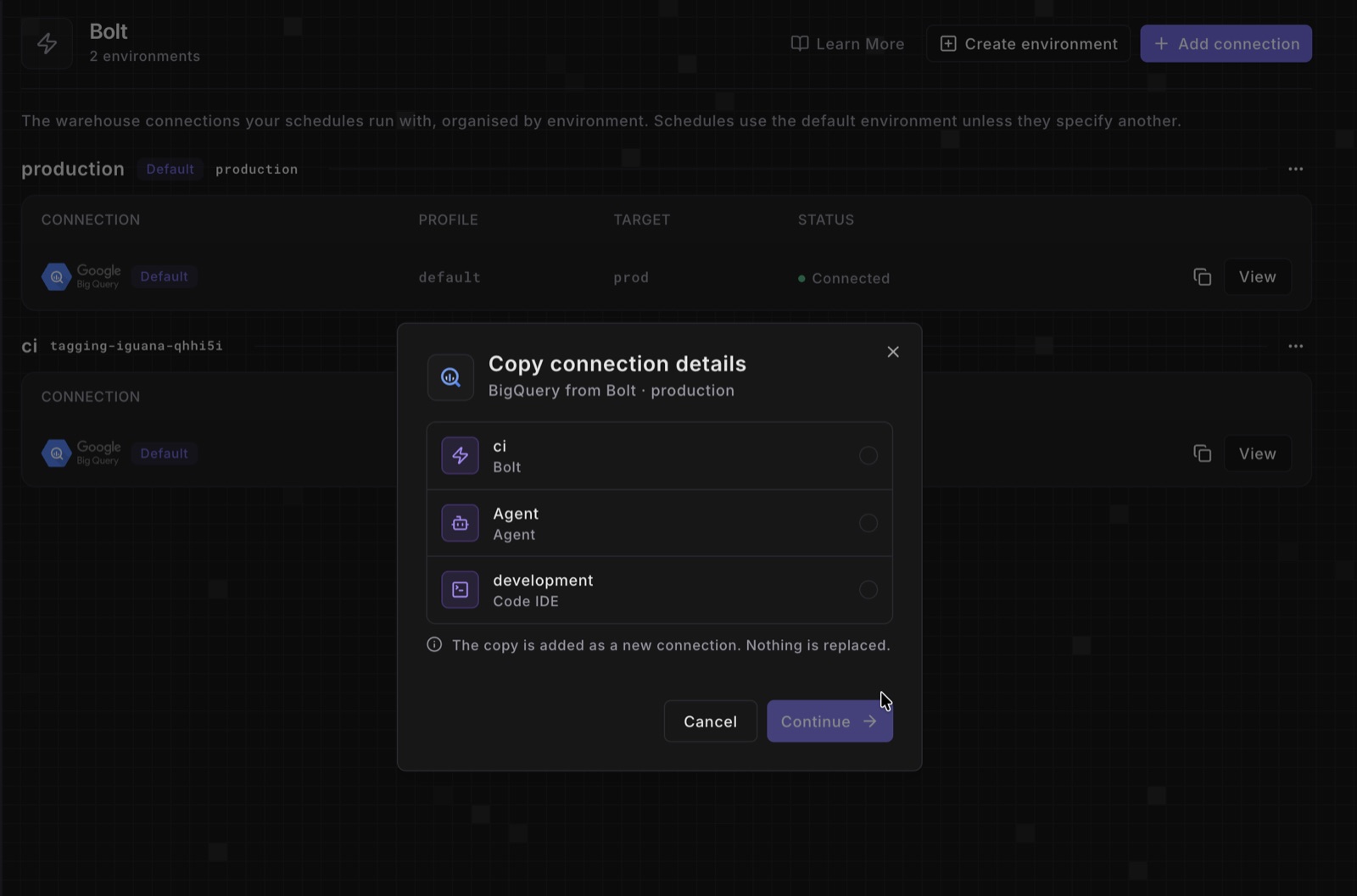Click the Bolt lightning logo icon
The image size is (1357, 896).
[47, 43]
